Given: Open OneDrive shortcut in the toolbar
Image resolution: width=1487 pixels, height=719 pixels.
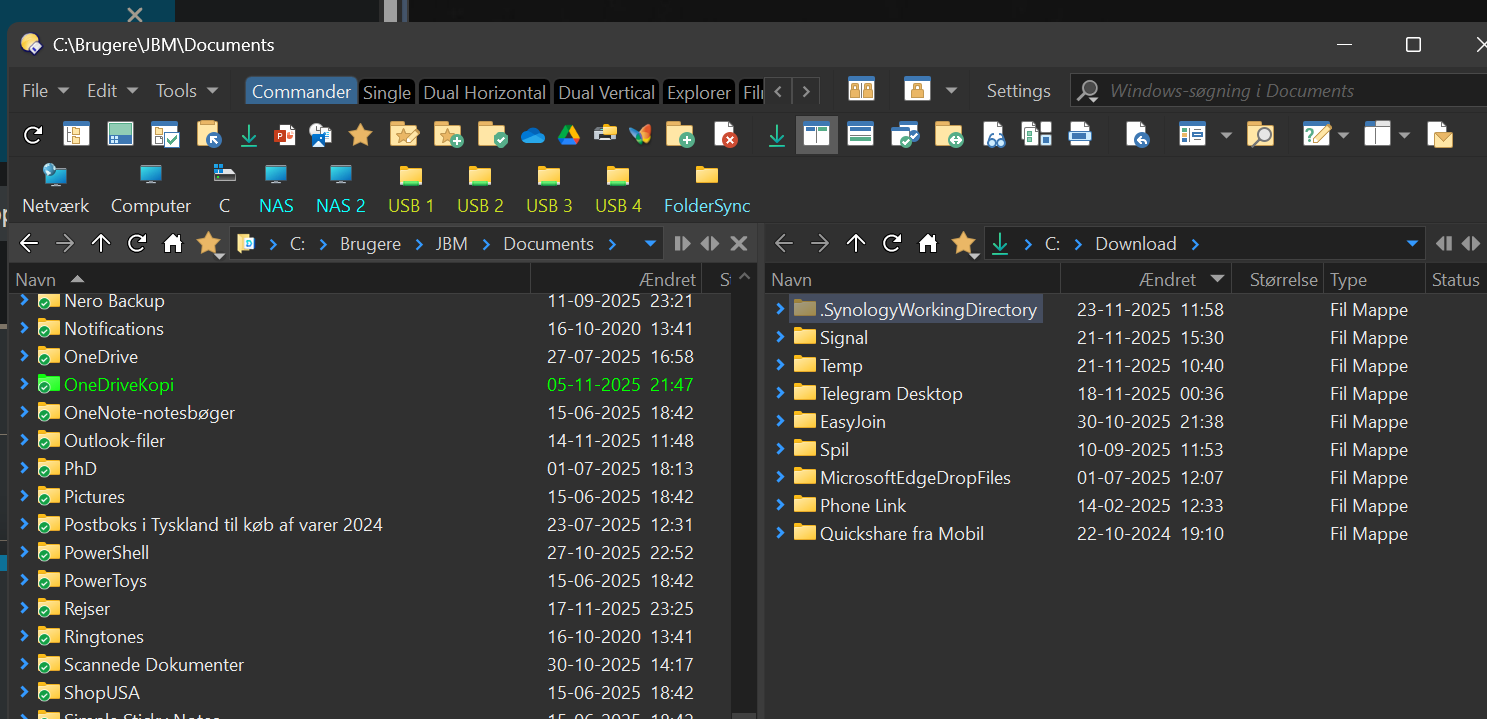Looking at the screenshot, I should [533, 135].
